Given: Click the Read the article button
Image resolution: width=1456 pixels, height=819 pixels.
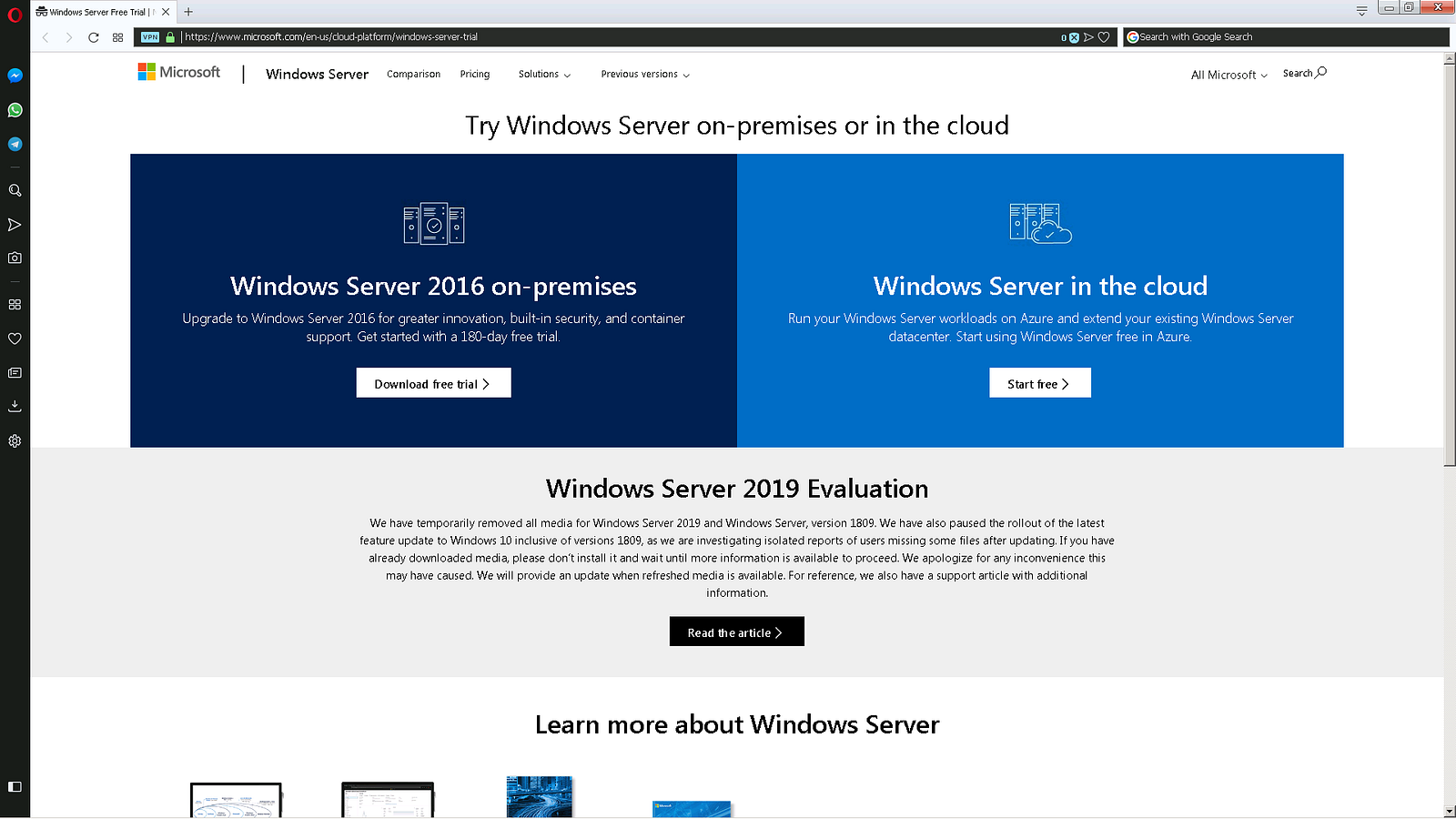Looking at the screenshot, I should 737,632.
